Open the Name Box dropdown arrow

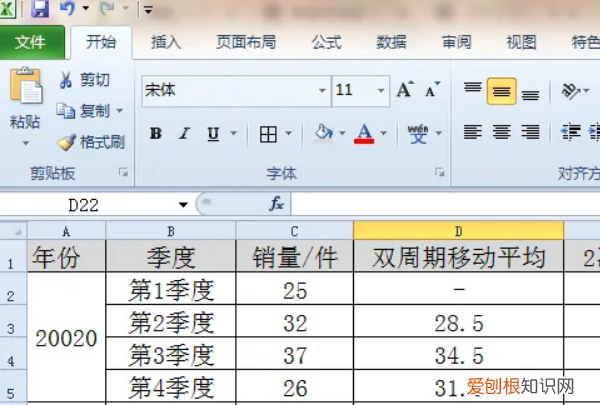183,205
